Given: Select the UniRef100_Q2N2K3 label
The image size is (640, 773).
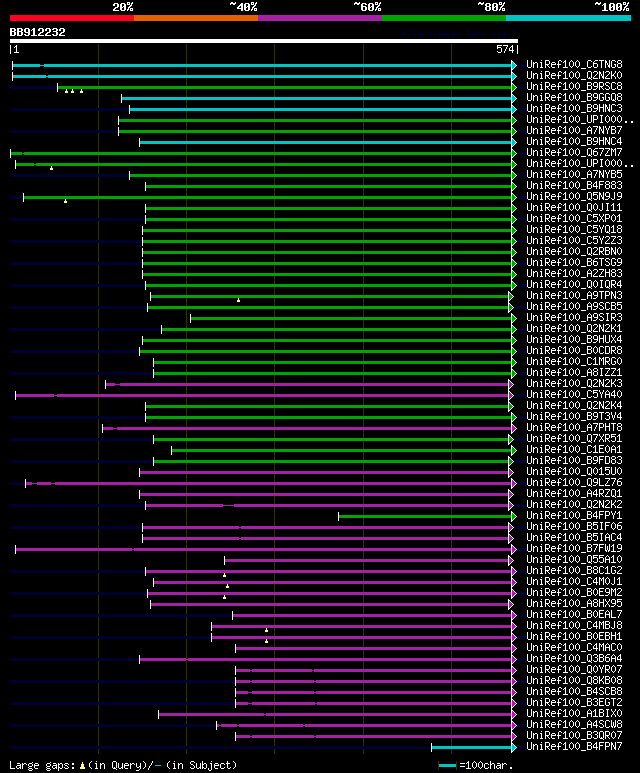Looking at the screenshot, I should [574, 384].
